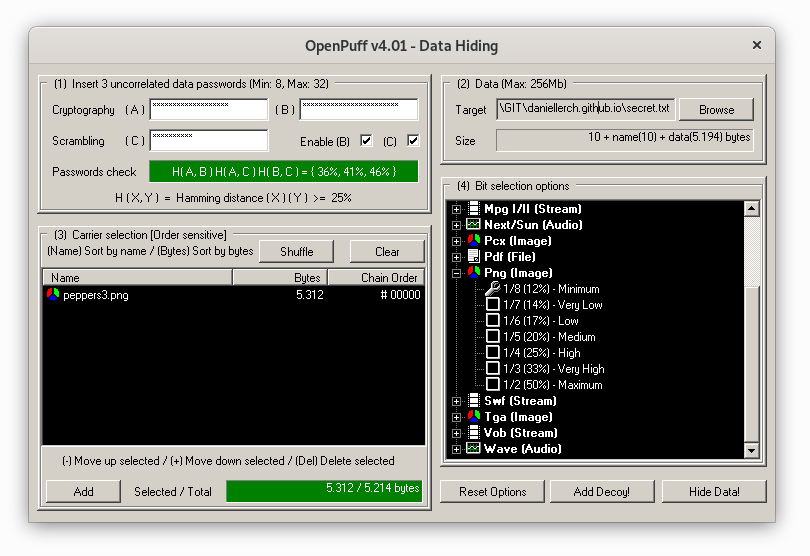Click the Next/Sun audio format icon
Image resolution: width=810 pixels, height=556 pixels.
(x=474, y=225)
